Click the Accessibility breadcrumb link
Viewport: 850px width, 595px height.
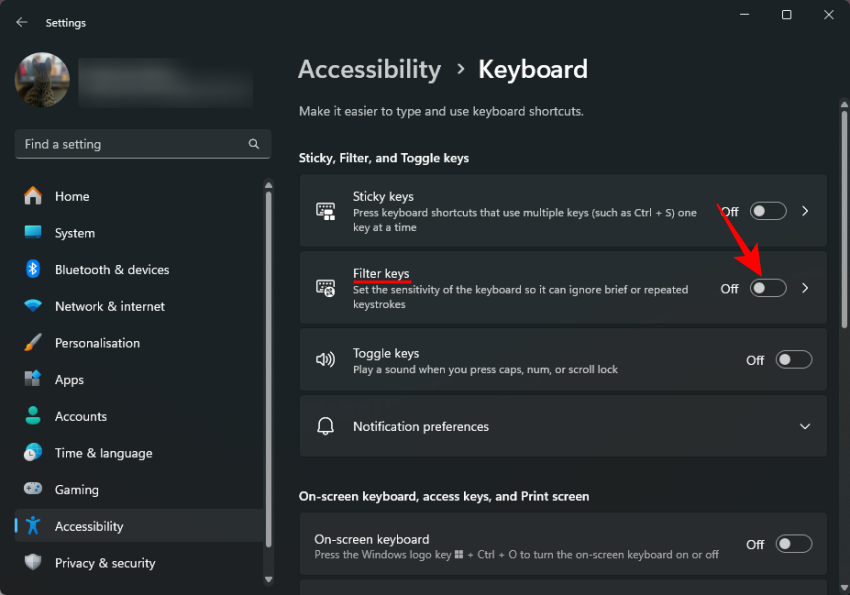coord(369,69)
